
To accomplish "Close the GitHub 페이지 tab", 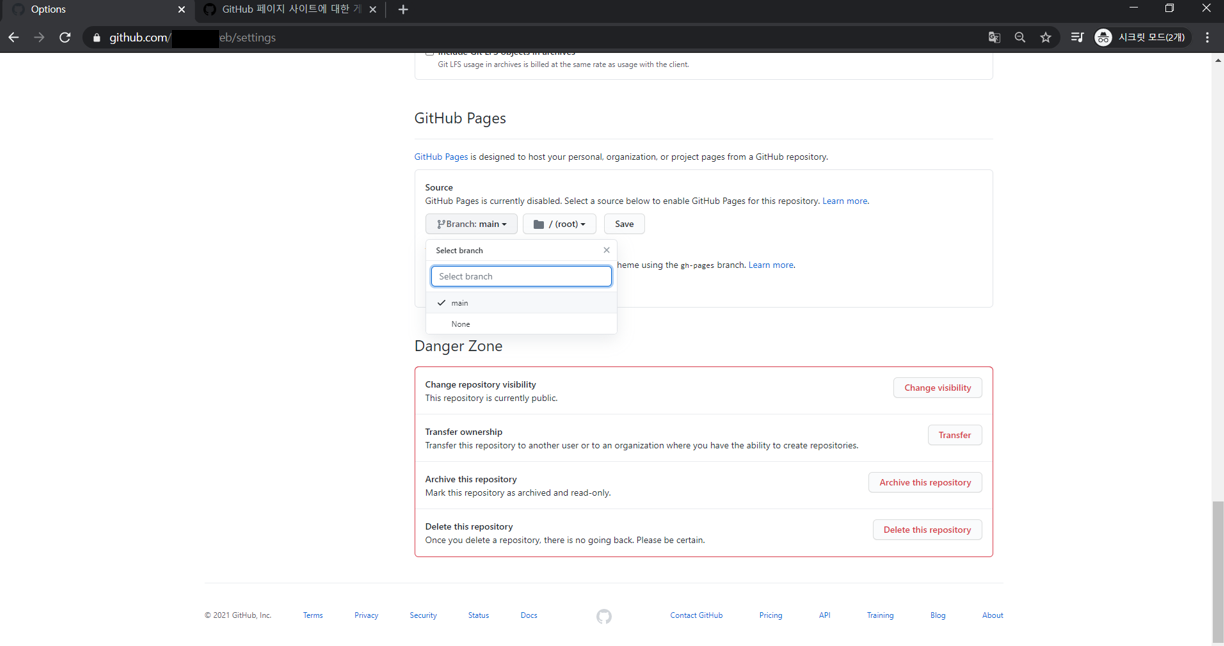I will 373,10.
